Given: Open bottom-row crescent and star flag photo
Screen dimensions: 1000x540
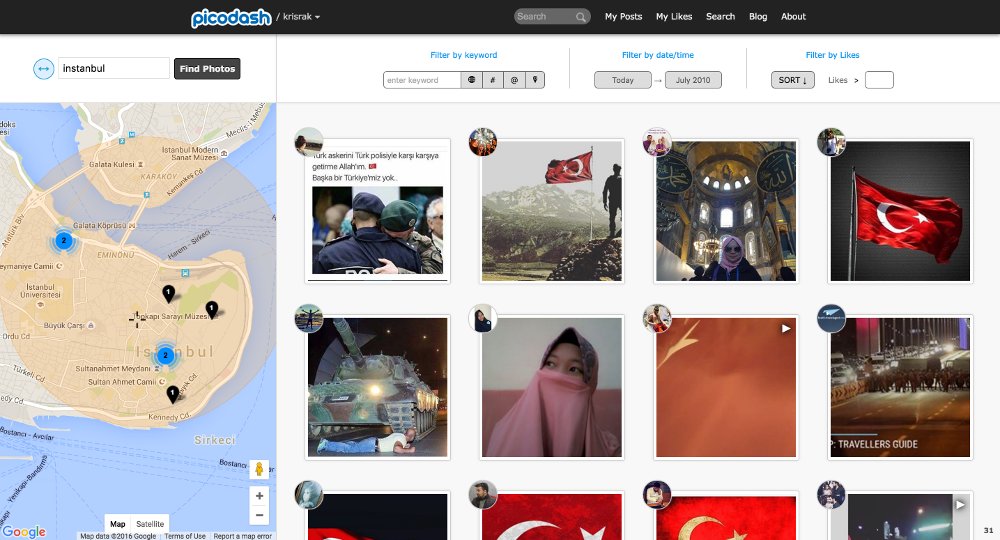Looking at the screenshot, I should click(x=552, y=516).
